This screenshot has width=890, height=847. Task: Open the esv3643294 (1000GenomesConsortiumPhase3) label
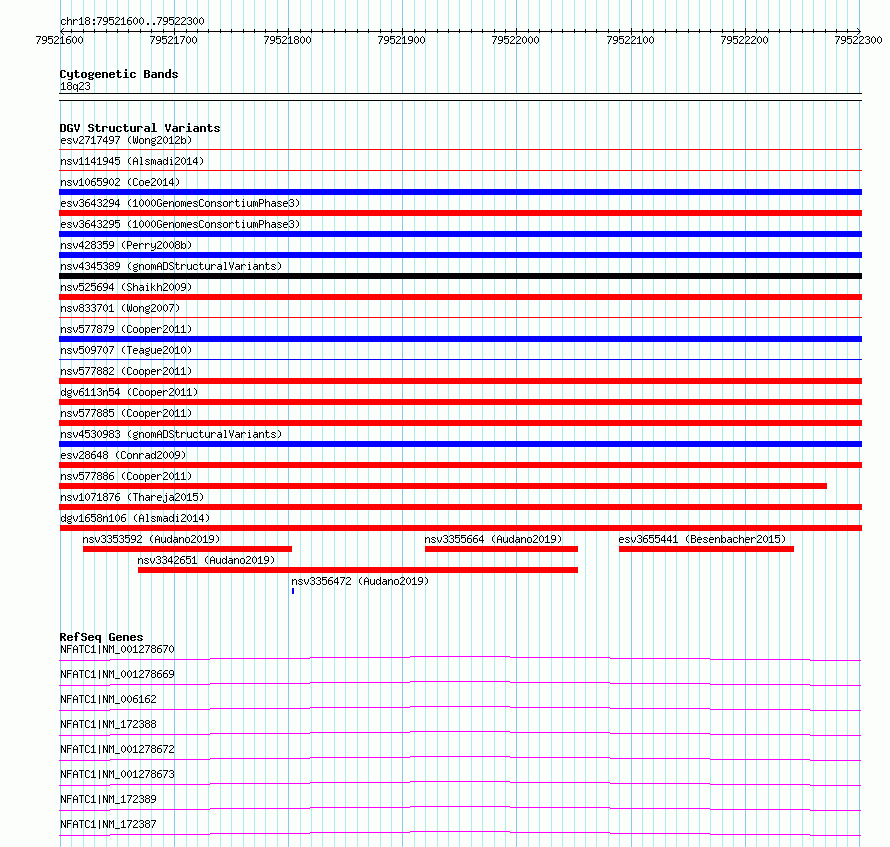click(x=180, y=203)
